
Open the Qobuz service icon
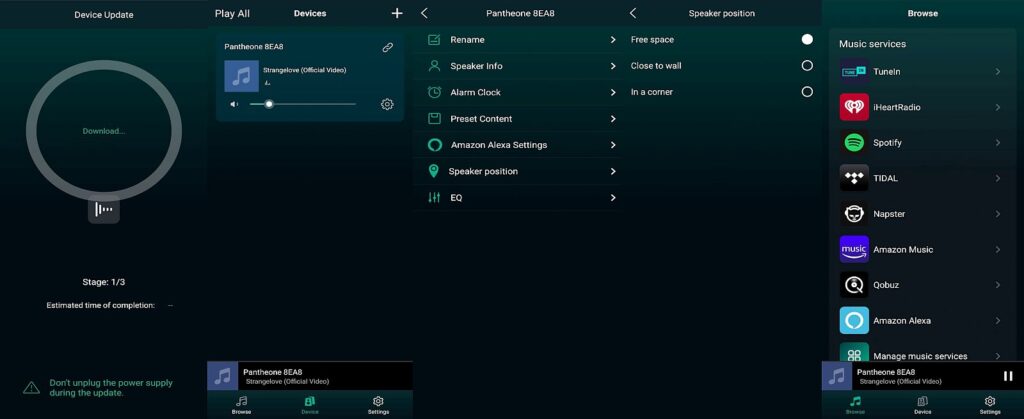point(854,285)
